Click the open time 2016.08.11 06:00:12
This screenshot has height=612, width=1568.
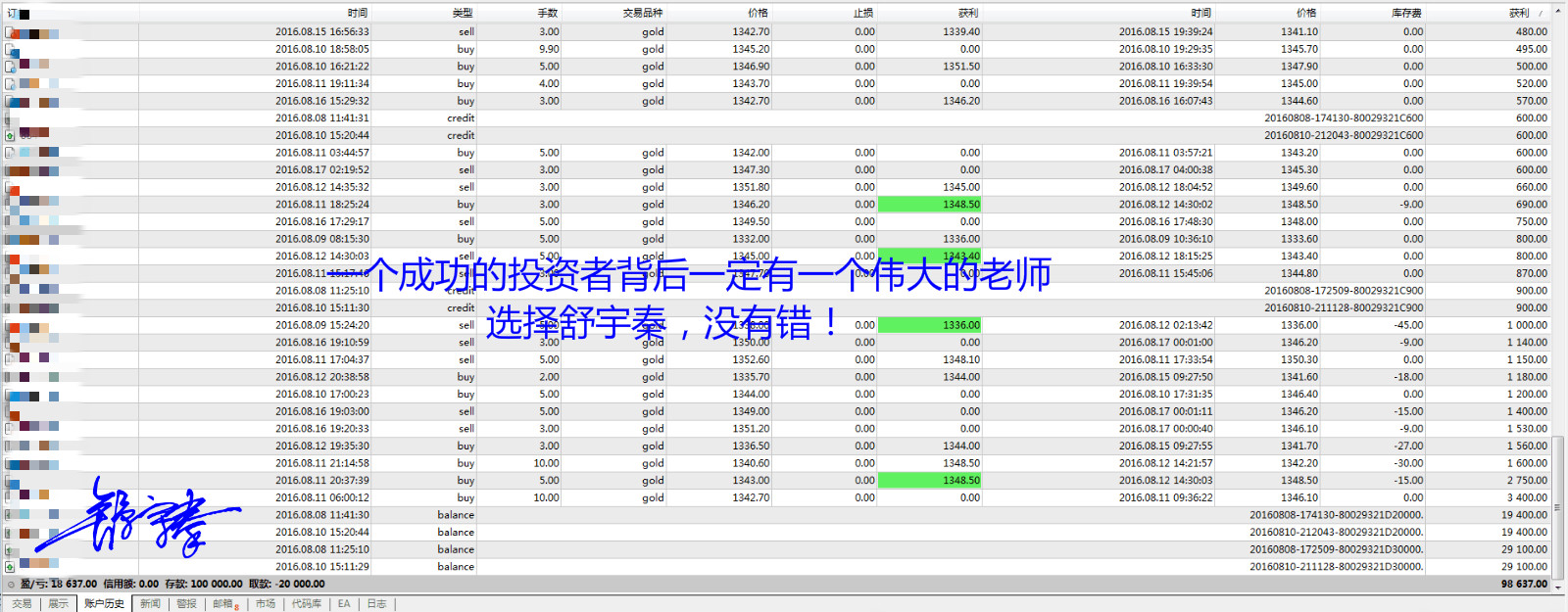[x=322, y=498]
